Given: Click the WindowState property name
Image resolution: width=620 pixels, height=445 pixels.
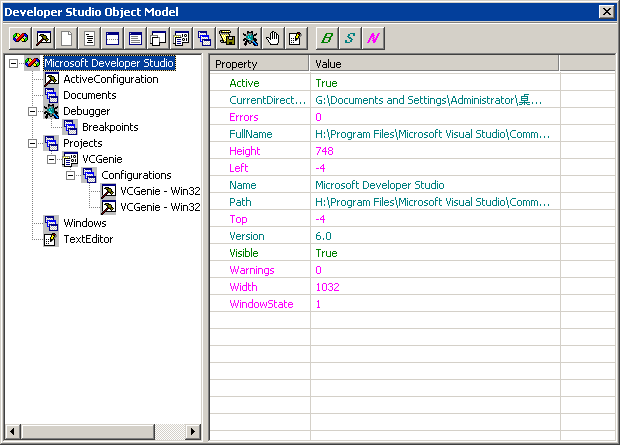Looking at the screenshot, I should (x=261, y=304).
